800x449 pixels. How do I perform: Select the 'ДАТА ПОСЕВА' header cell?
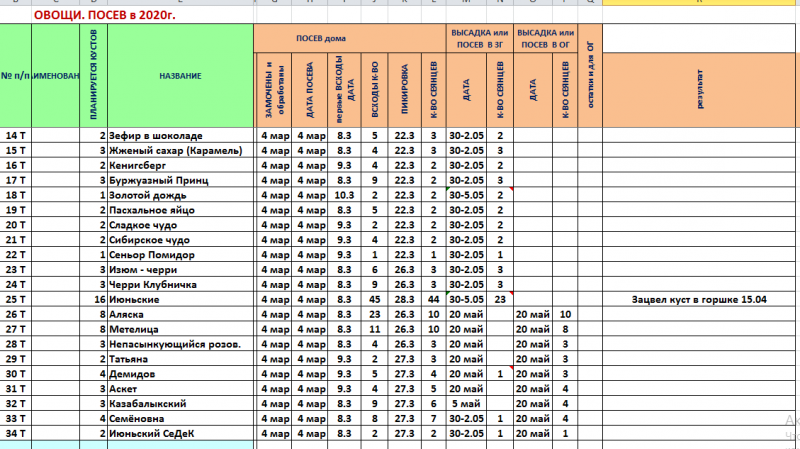(309, 90)
